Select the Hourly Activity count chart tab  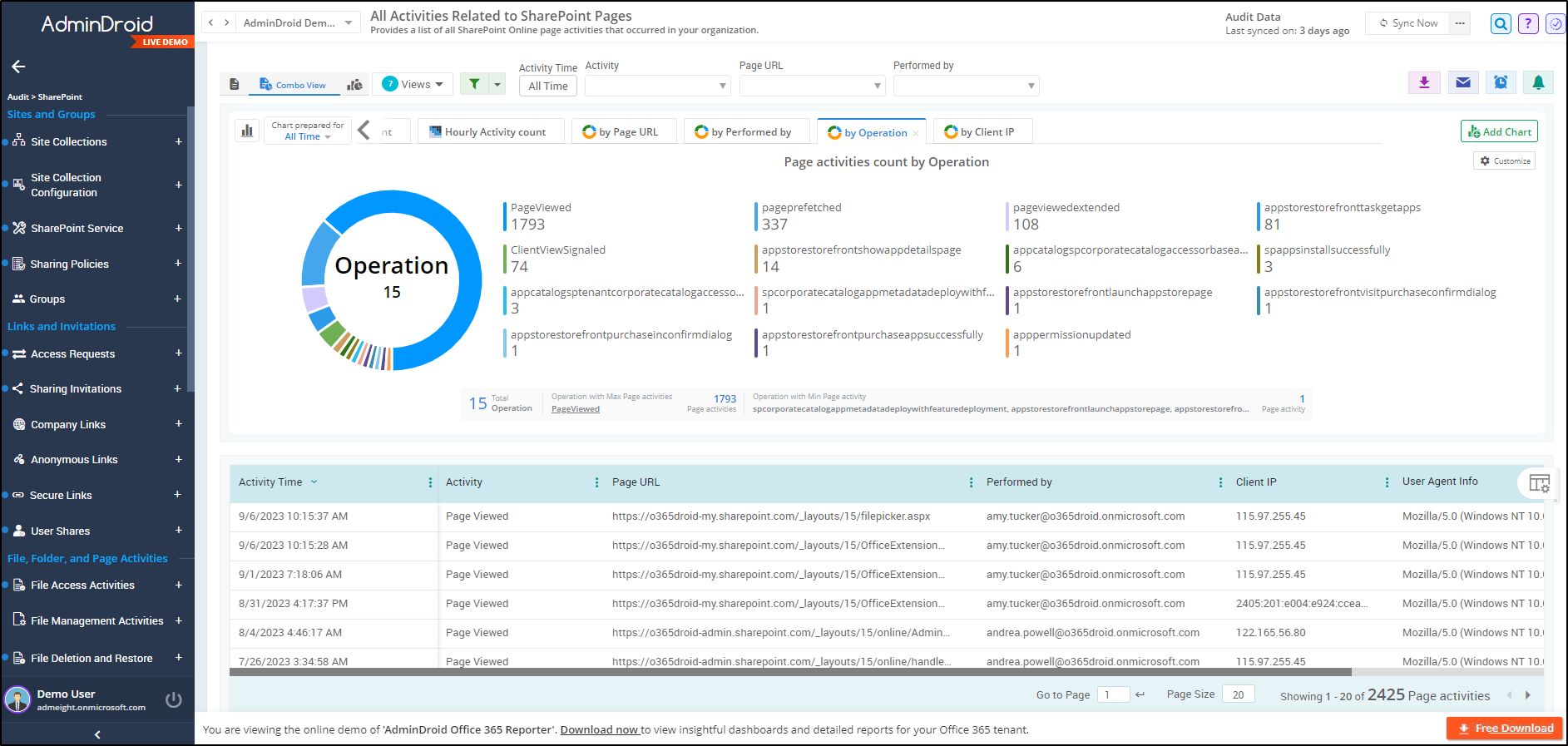point(491,131)
